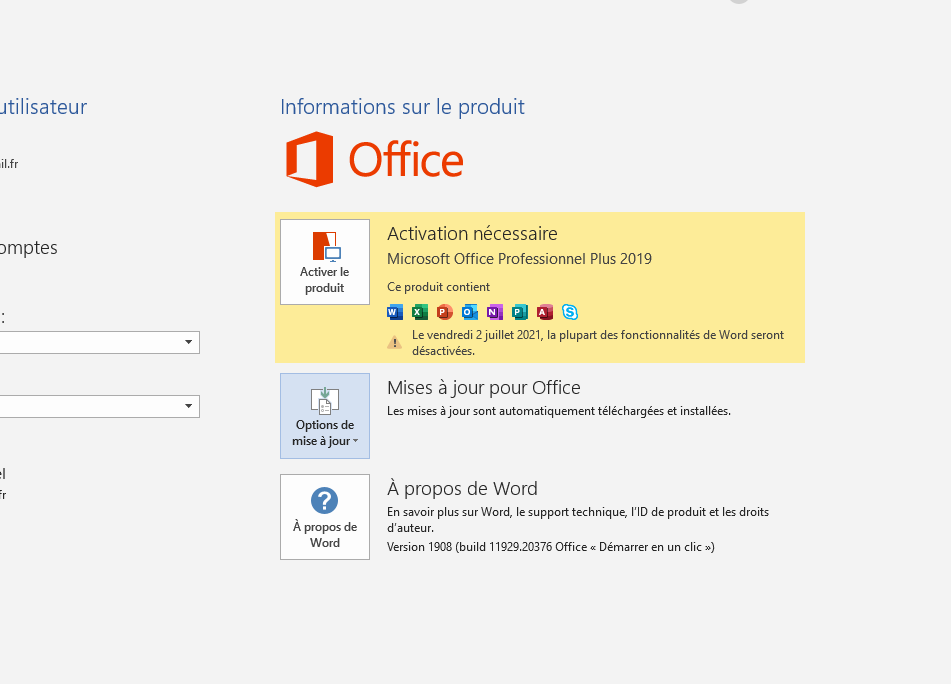Click the Mises à jour pour Office heading

click(x=483, y=387)
